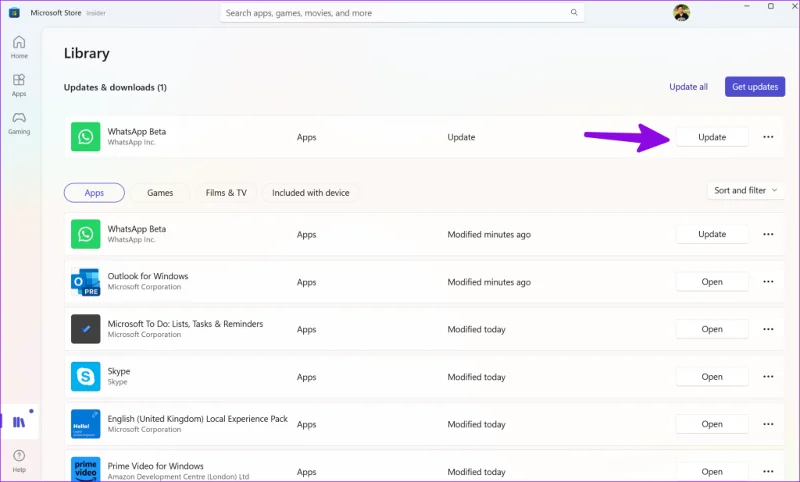This screenshot has width=800, height=482.
Task: Click the search magnifier icon
Action: coord(574,12)
